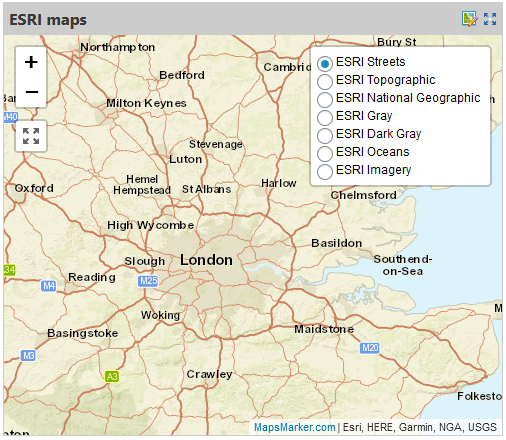
Task: Pick the ESRI Oceans basemap
Action: (325, 153)
